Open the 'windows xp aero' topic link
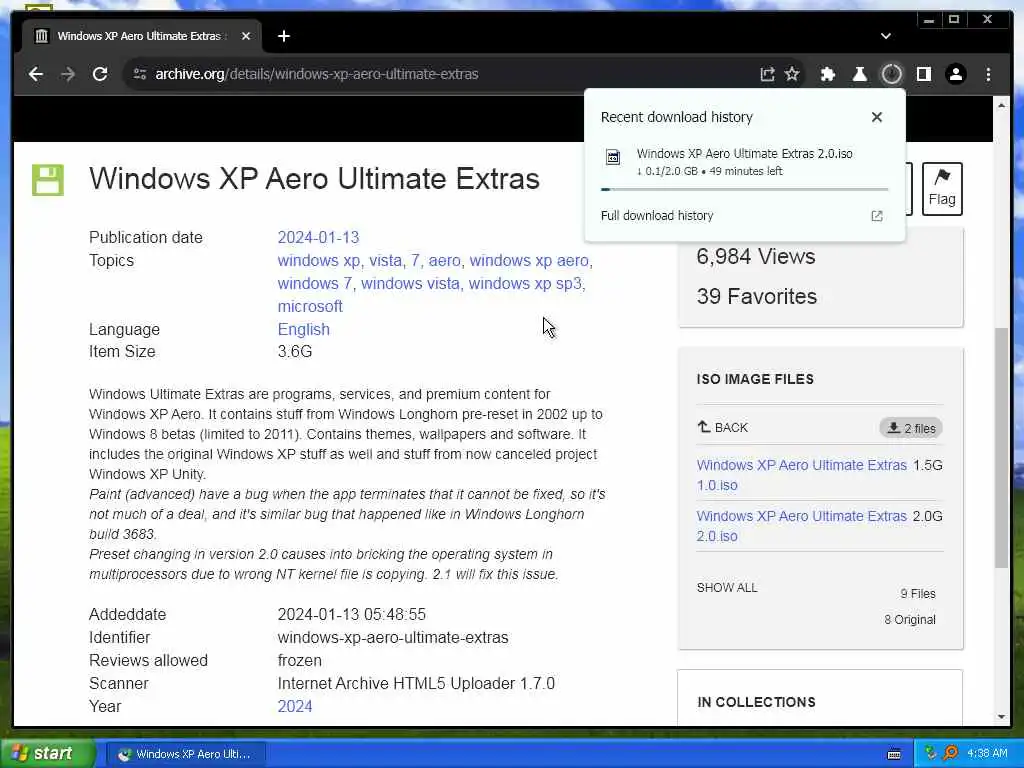The height and width of the screenshot is (768, 1024). (x=529, y=261)
